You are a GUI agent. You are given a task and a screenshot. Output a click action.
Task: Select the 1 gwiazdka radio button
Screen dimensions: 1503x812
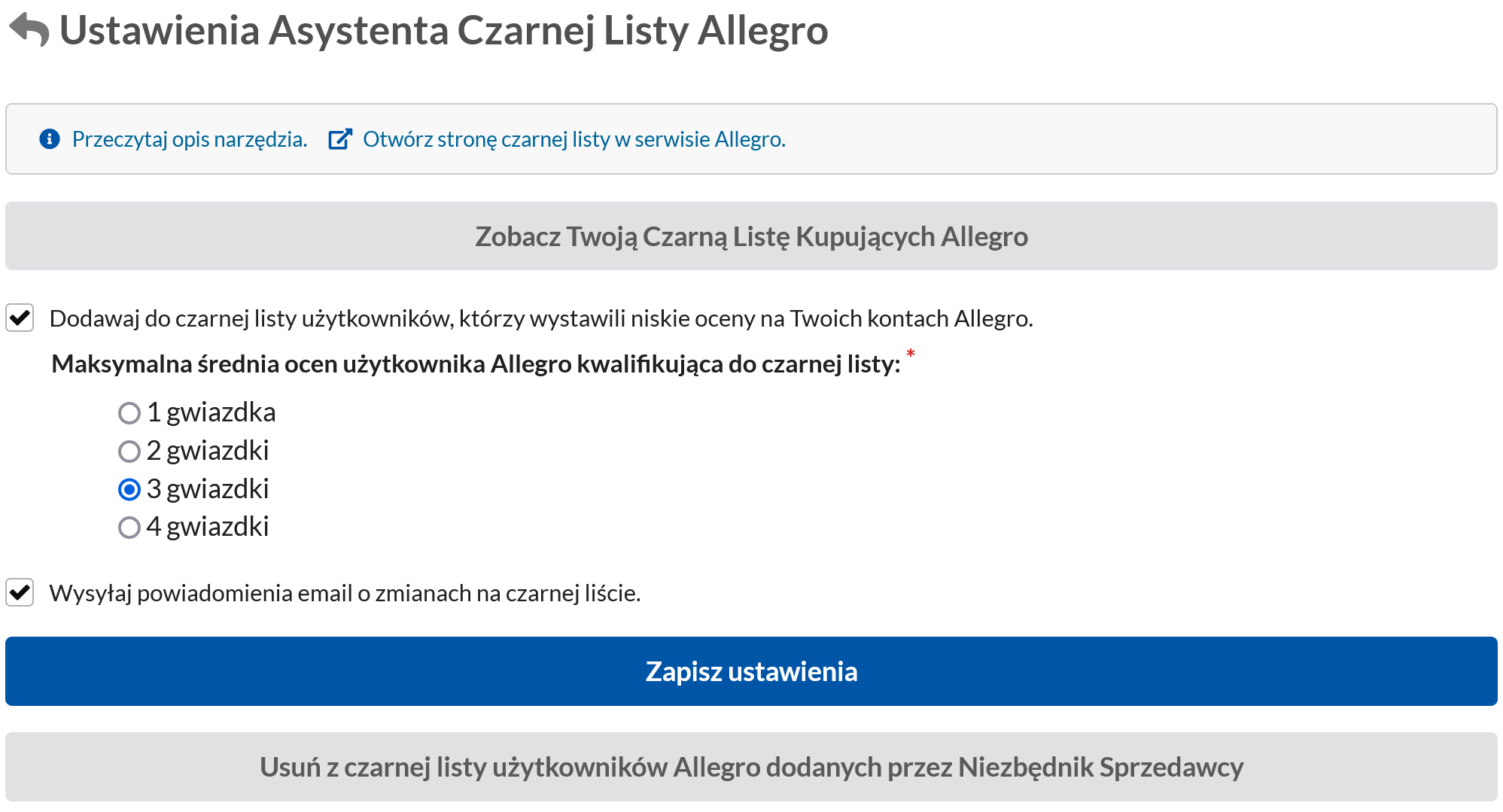point(129,412)
